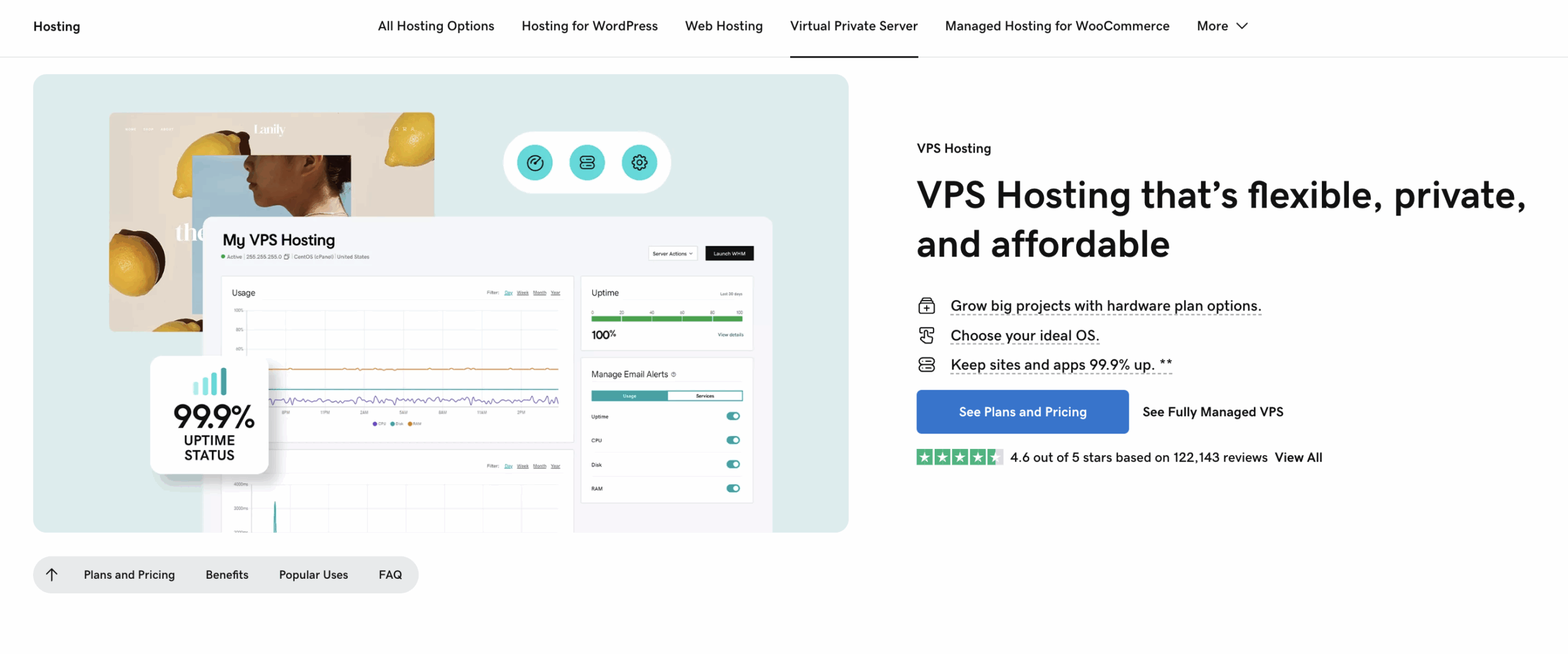This screenshot has height=654, width=1568.
Task: Click the Launch WHM button
Action: point(729,254)
